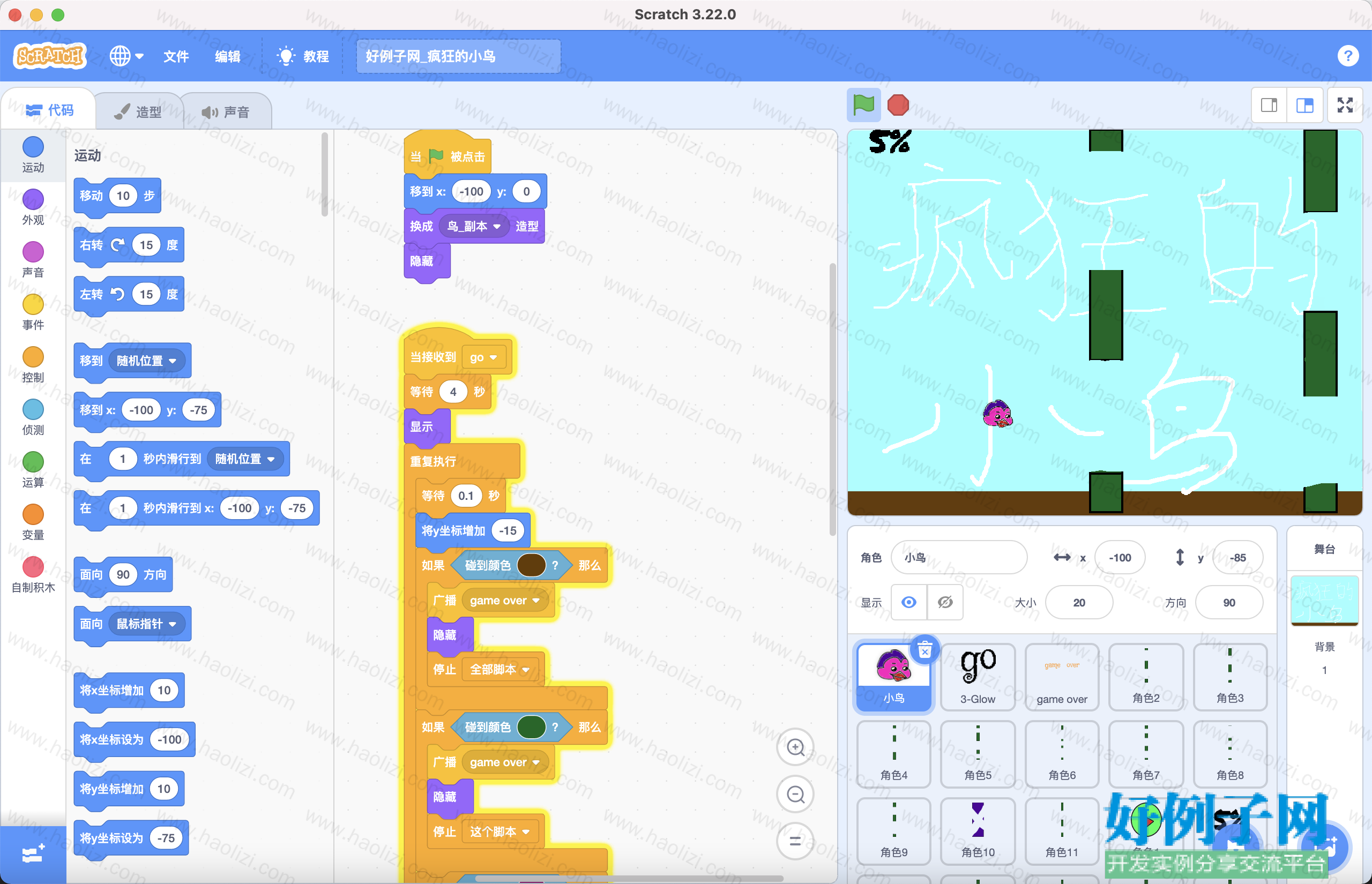Select the 自制积木 block category

point(33,574)
